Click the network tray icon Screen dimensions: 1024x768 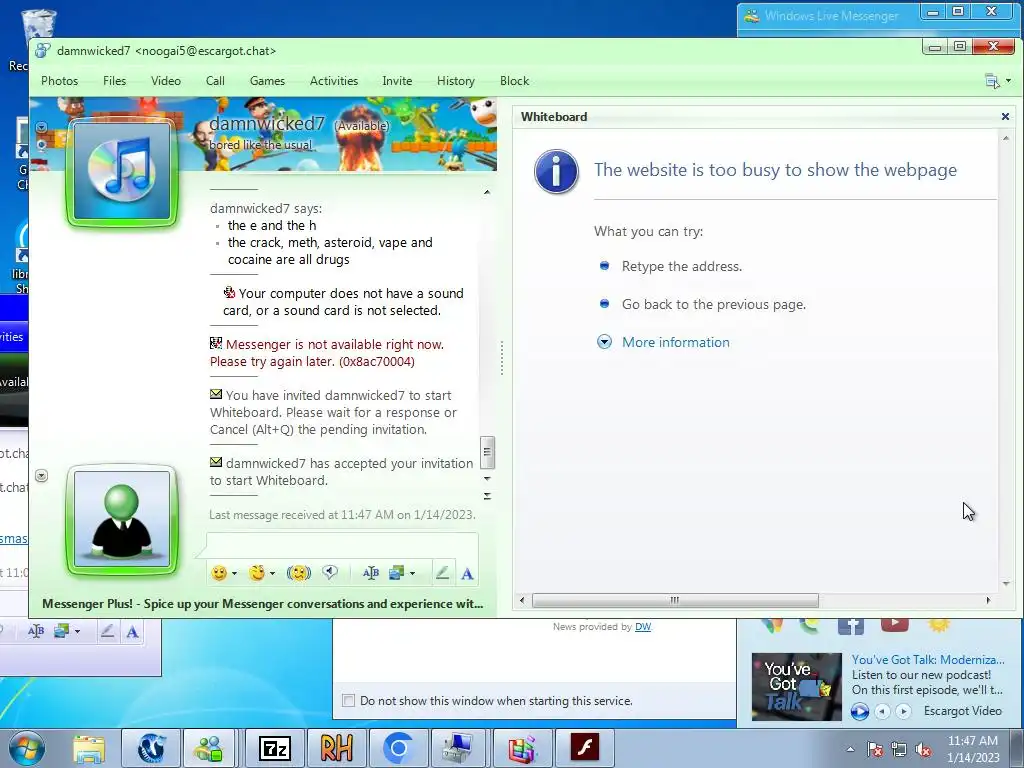[x=899, y=750]
